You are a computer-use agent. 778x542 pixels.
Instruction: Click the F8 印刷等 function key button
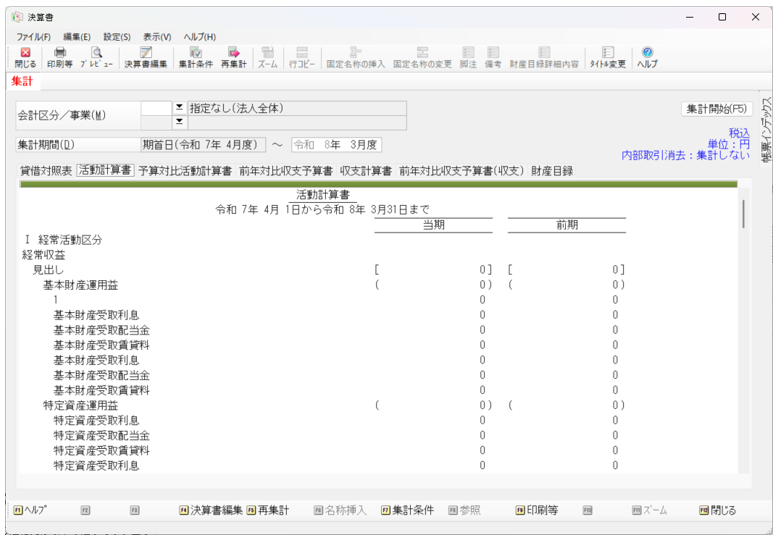tap(537, 510)
